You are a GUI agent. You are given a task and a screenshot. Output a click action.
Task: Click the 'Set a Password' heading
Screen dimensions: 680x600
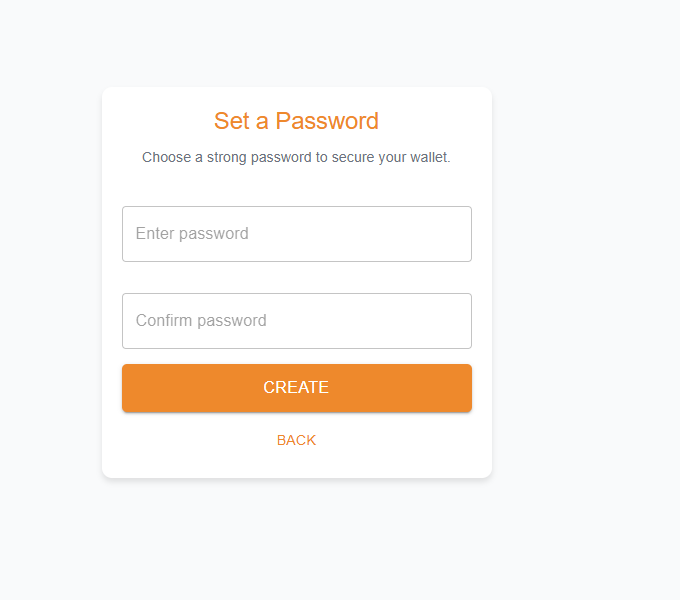coord(296,121)
